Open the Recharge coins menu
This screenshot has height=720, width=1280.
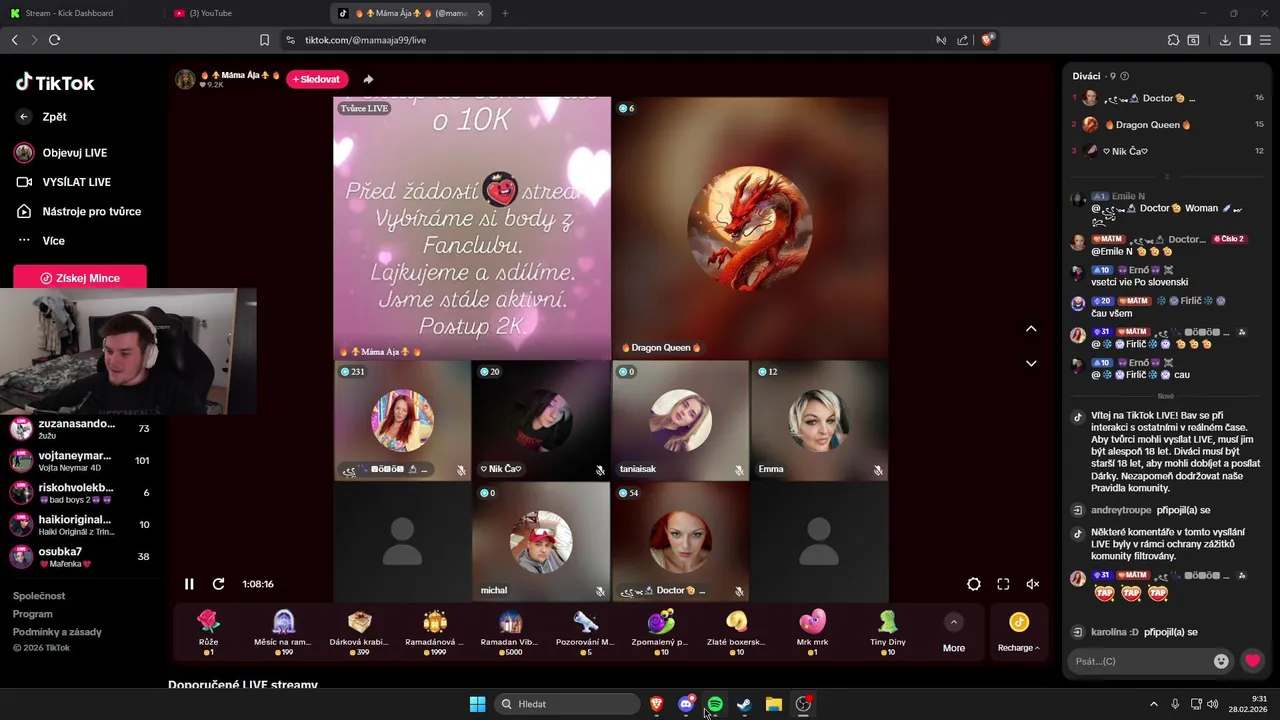[1018, 633]
